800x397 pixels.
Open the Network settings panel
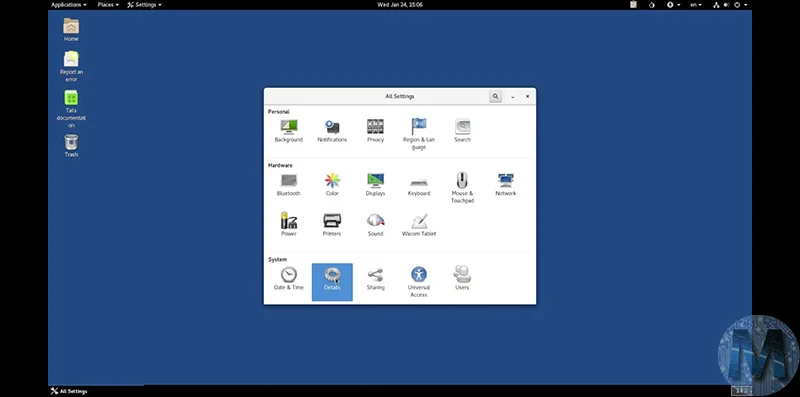click(506, 185)
